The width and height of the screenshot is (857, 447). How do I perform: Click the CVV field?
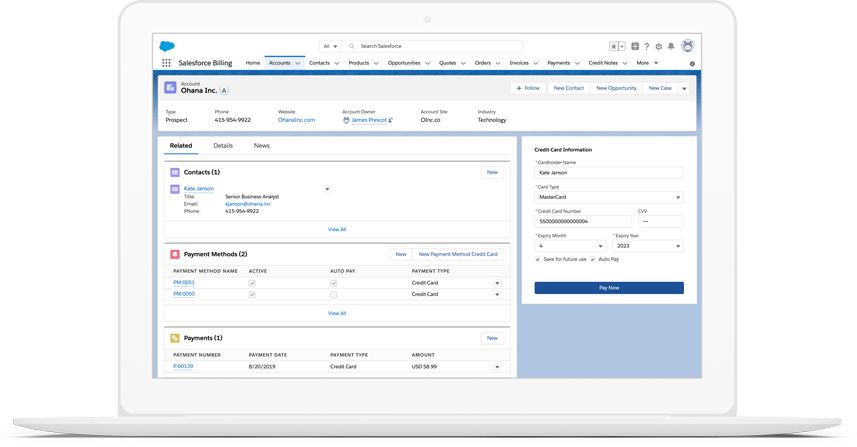(661, 222)
